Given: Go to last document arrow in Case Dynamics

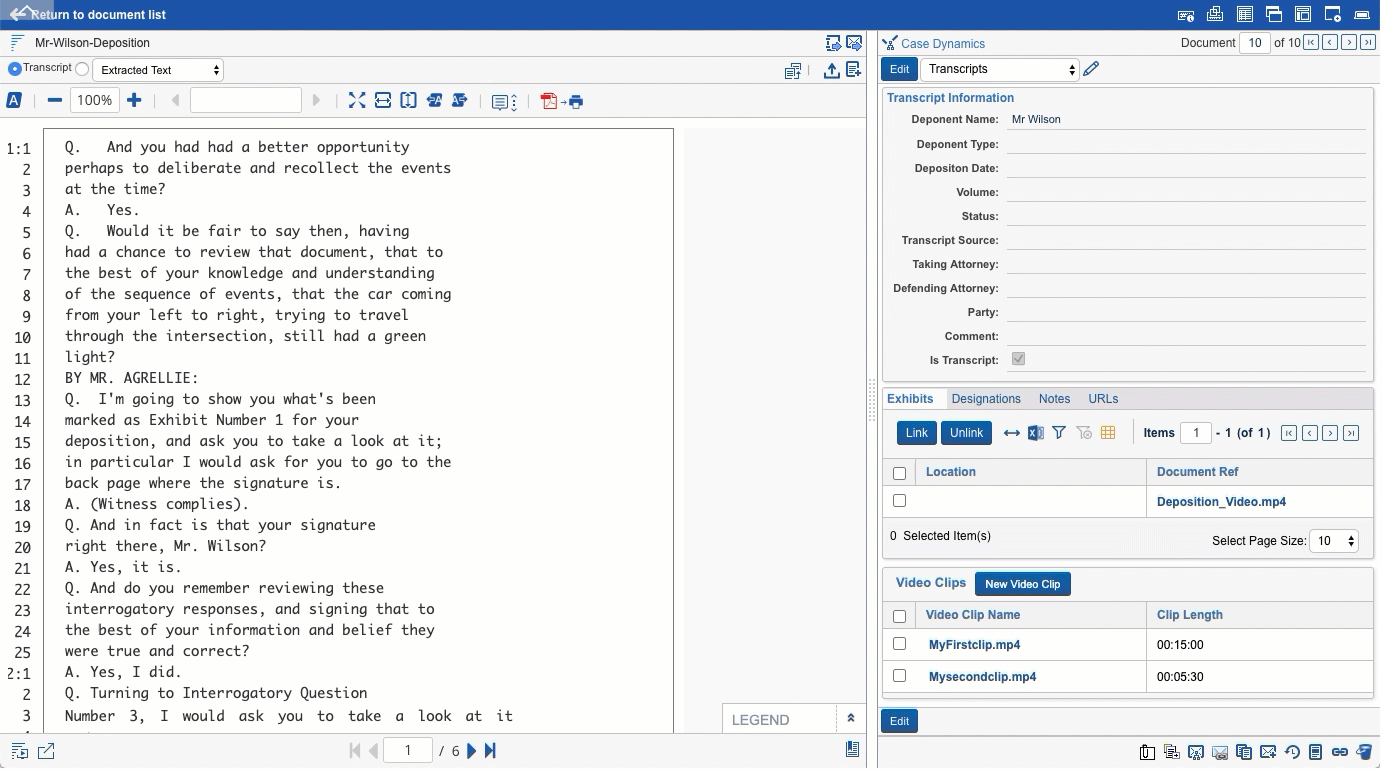Looking at the screenshot, I should click(x=1368, y=42).
